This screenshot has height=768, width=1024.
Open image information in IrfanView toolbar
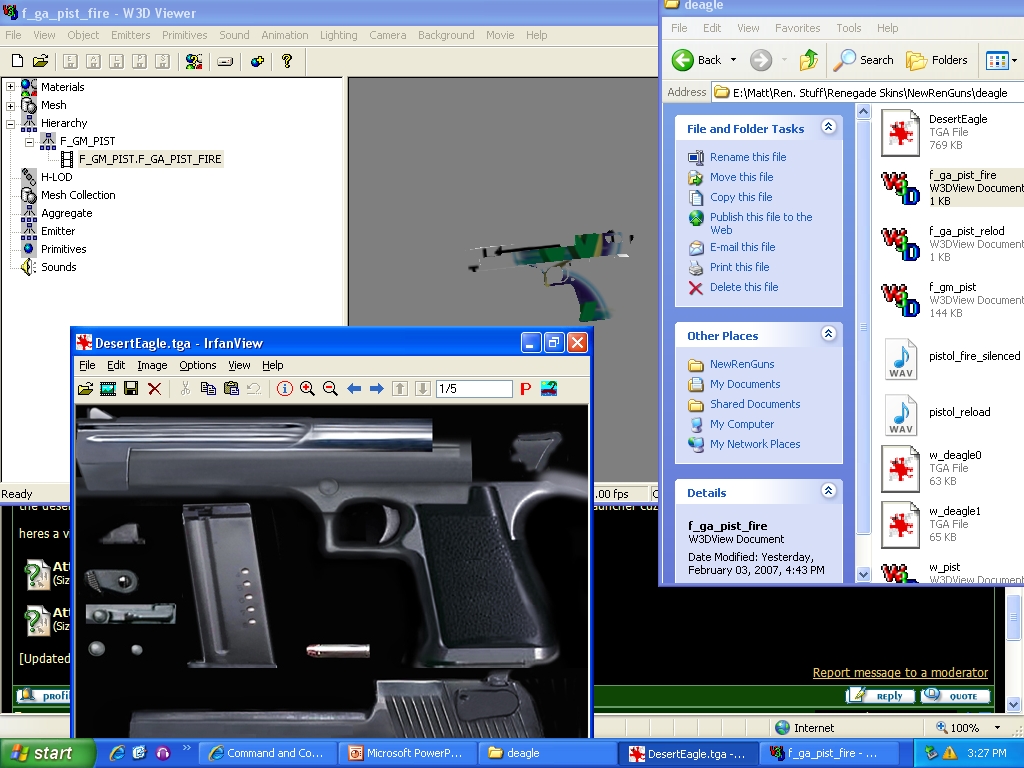click(285, 389)
